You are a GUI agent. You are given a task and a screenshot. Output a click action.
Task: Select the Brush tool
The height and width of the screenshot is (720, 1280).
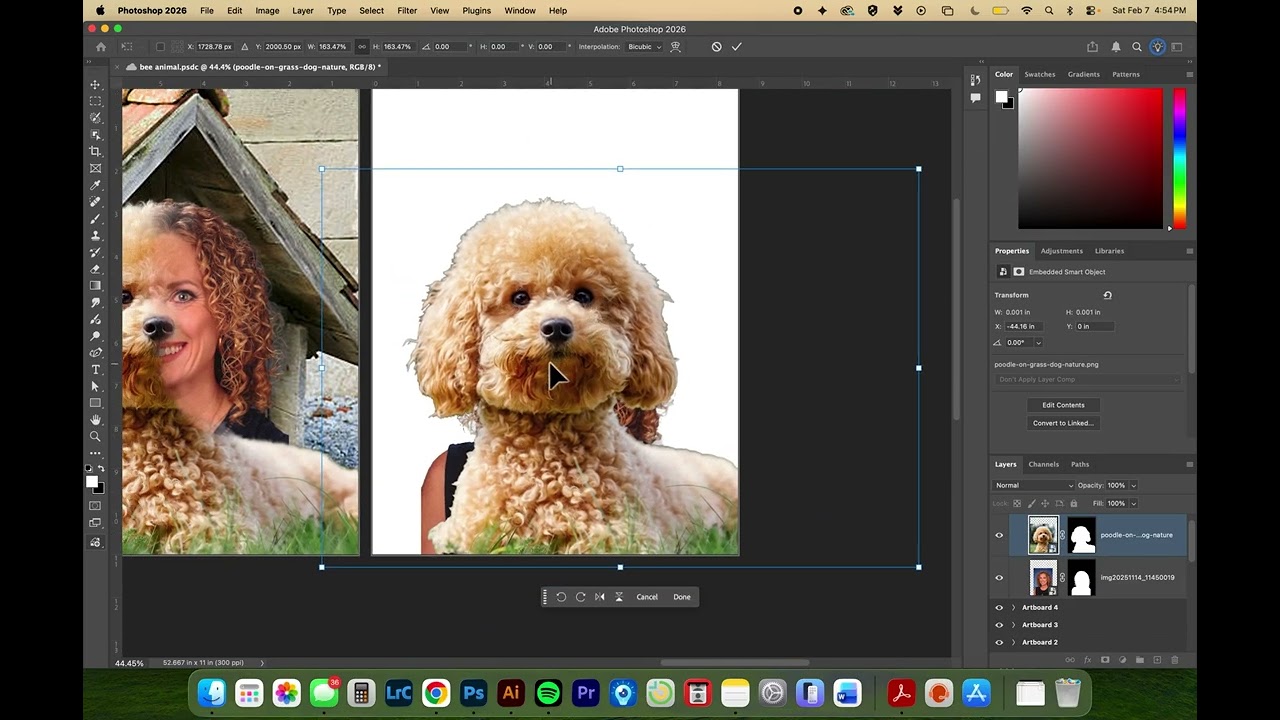pos(96,218)
